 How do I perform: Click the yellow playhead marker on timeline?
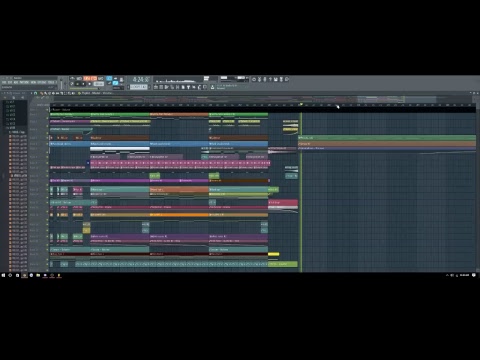pyautogui.click(x=301, y=104)
